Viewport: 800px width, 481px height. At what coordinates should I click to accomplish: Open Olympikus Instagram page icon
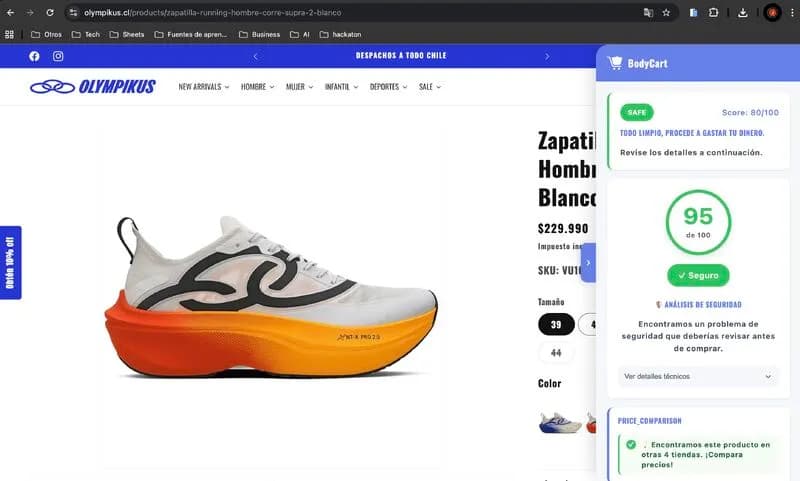click(58, 56)
